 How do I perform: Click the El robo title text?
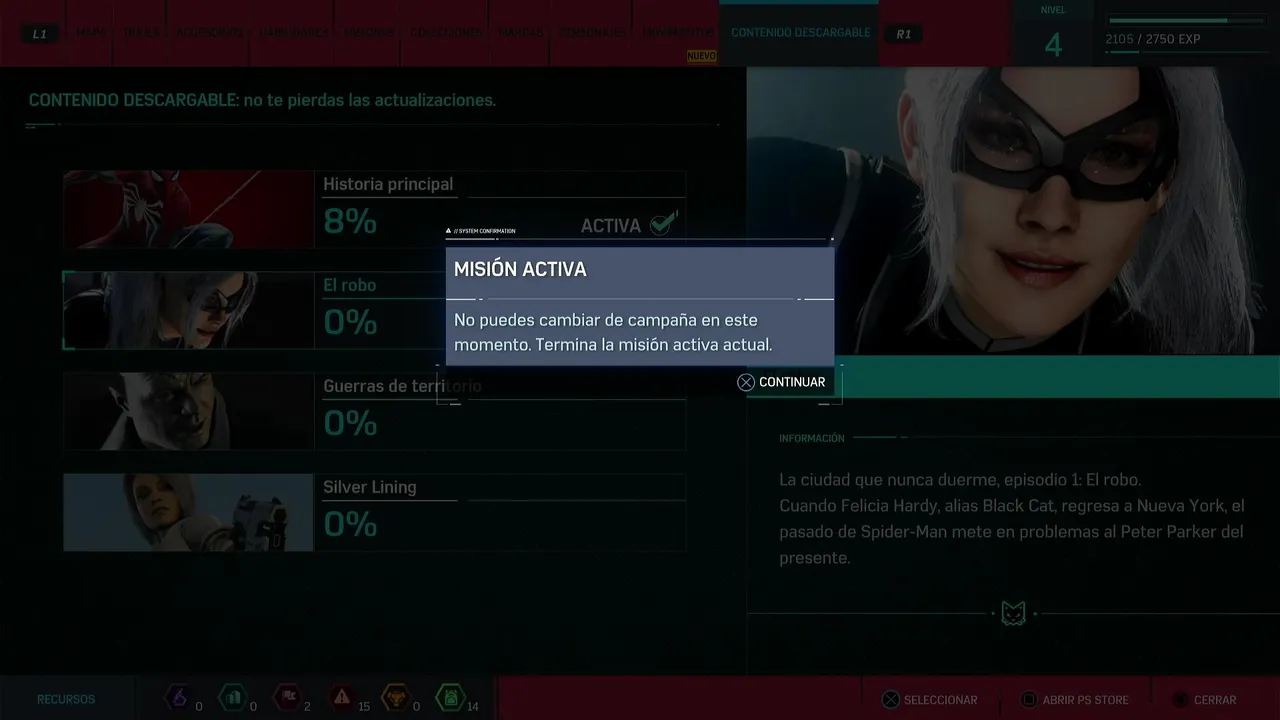[349, 285]
